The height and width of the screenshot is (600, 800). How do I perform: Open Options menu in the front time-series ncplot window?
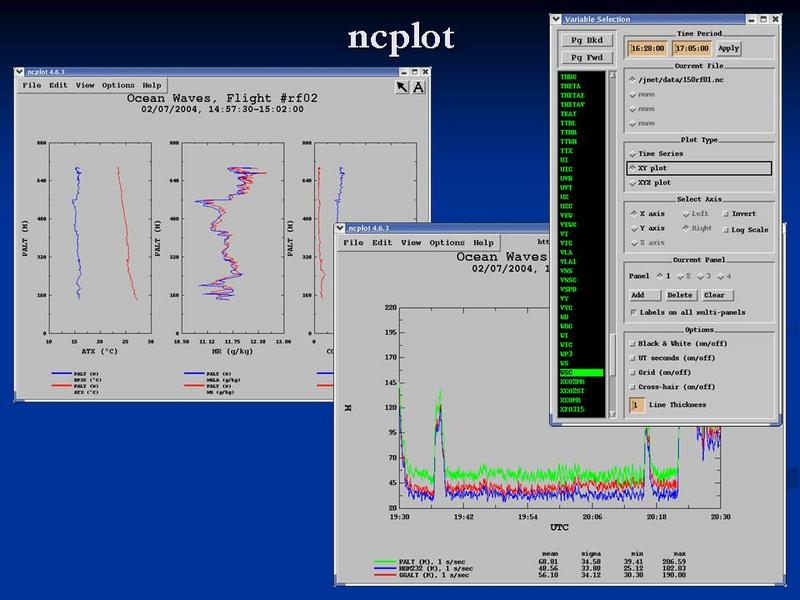(x=447, y=243)
